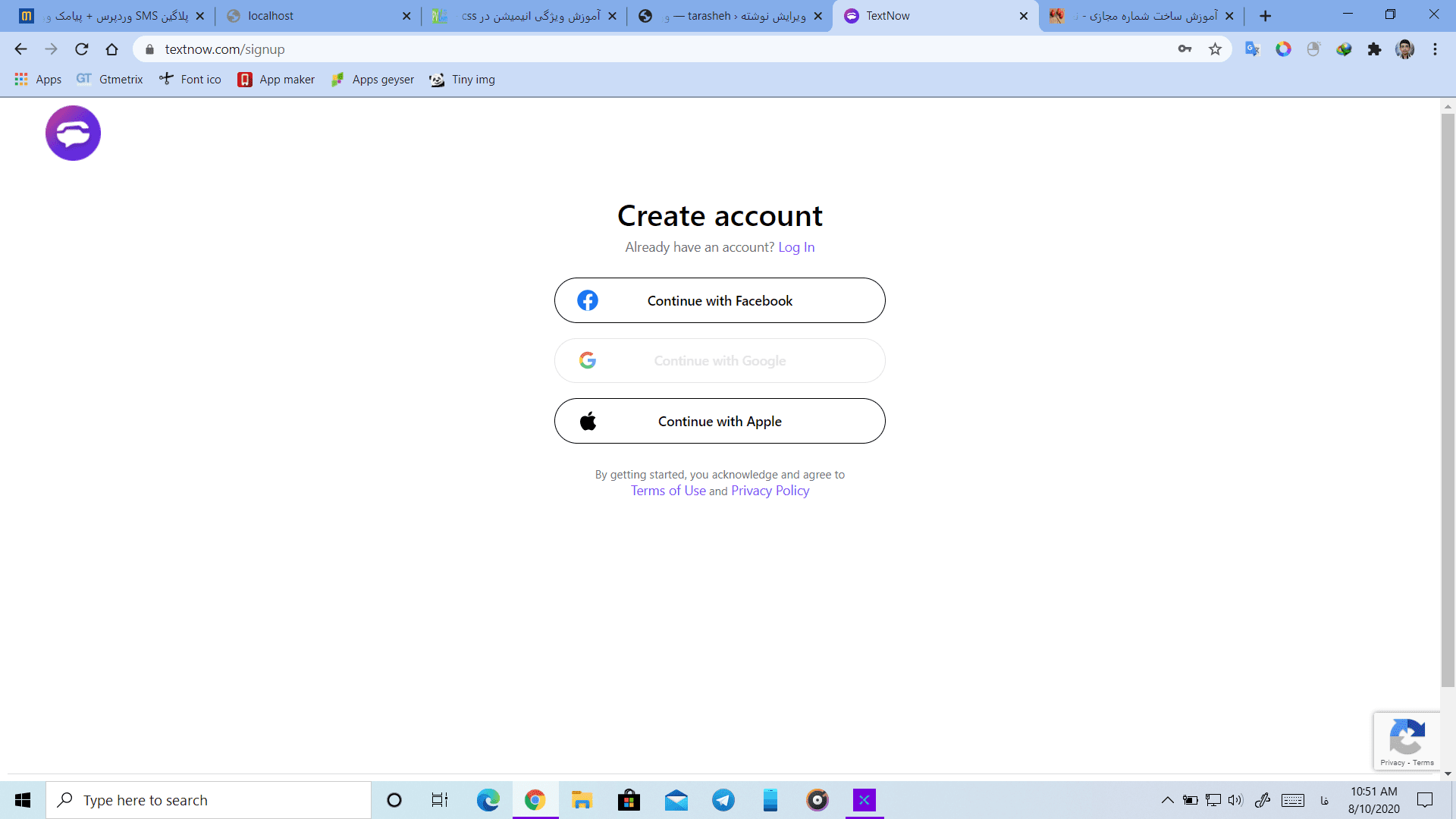1456x819 pixels.
Task: Open Telegram from the taskbar
Action: pyautogui.click(x=723, y=800)
